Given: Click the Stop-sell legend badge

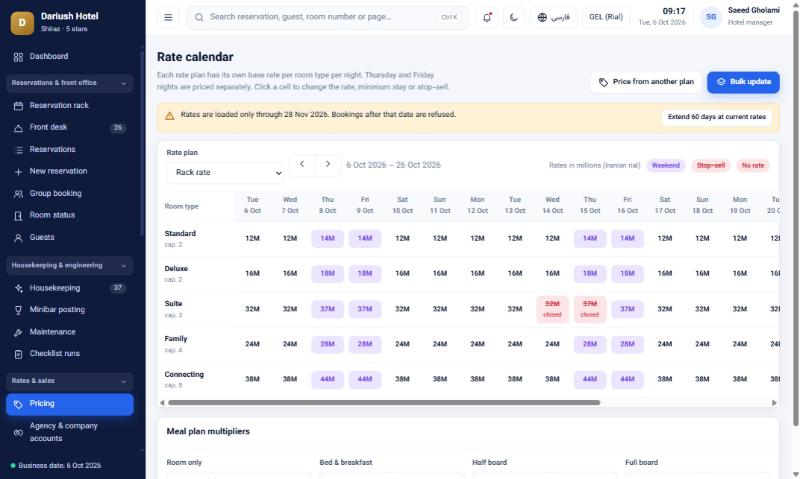Looking at the screenshot, I should click(x=711, y=165).
